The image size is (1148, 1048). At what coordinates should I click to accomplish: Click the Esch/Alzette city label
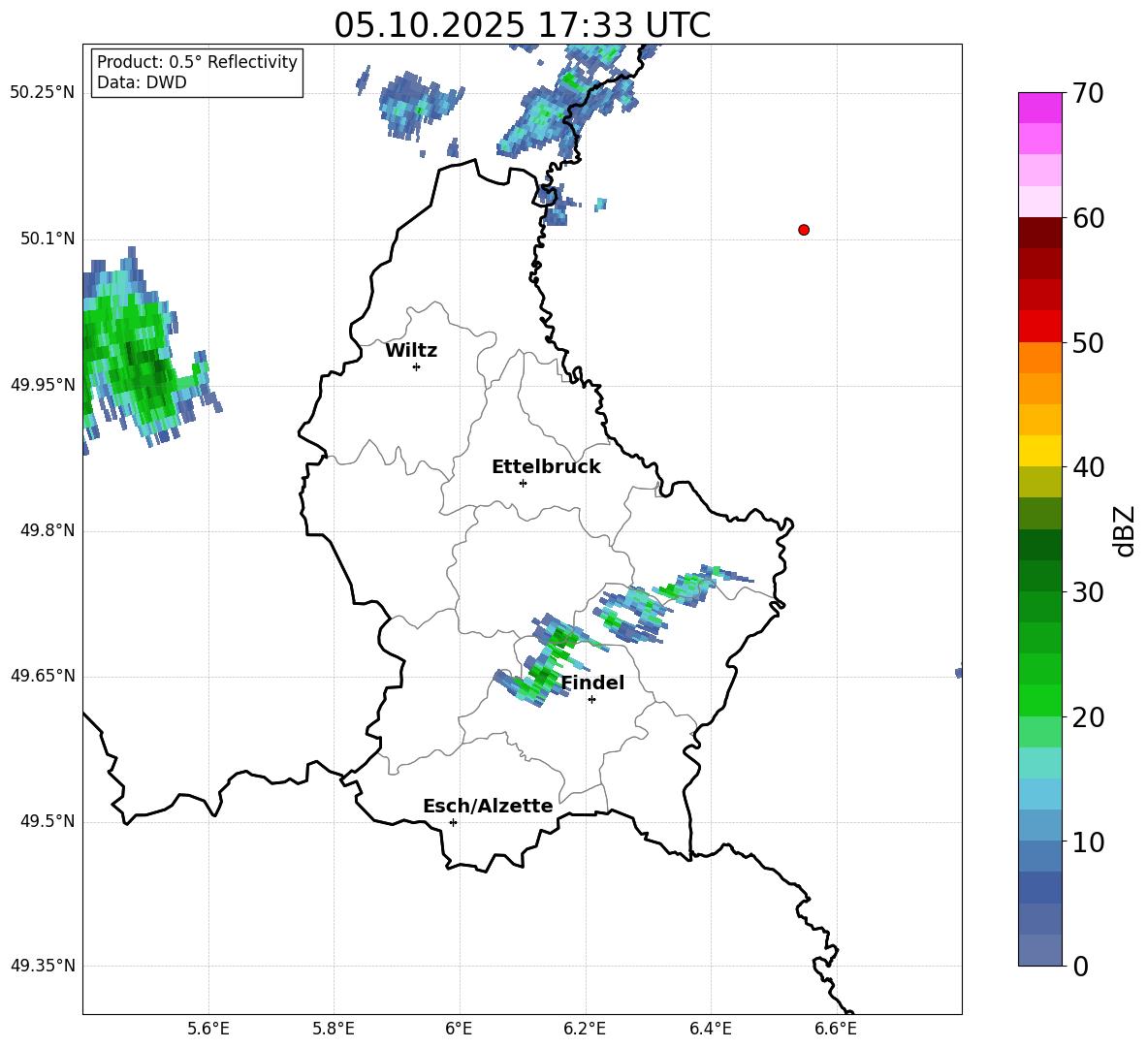point(488,806)
